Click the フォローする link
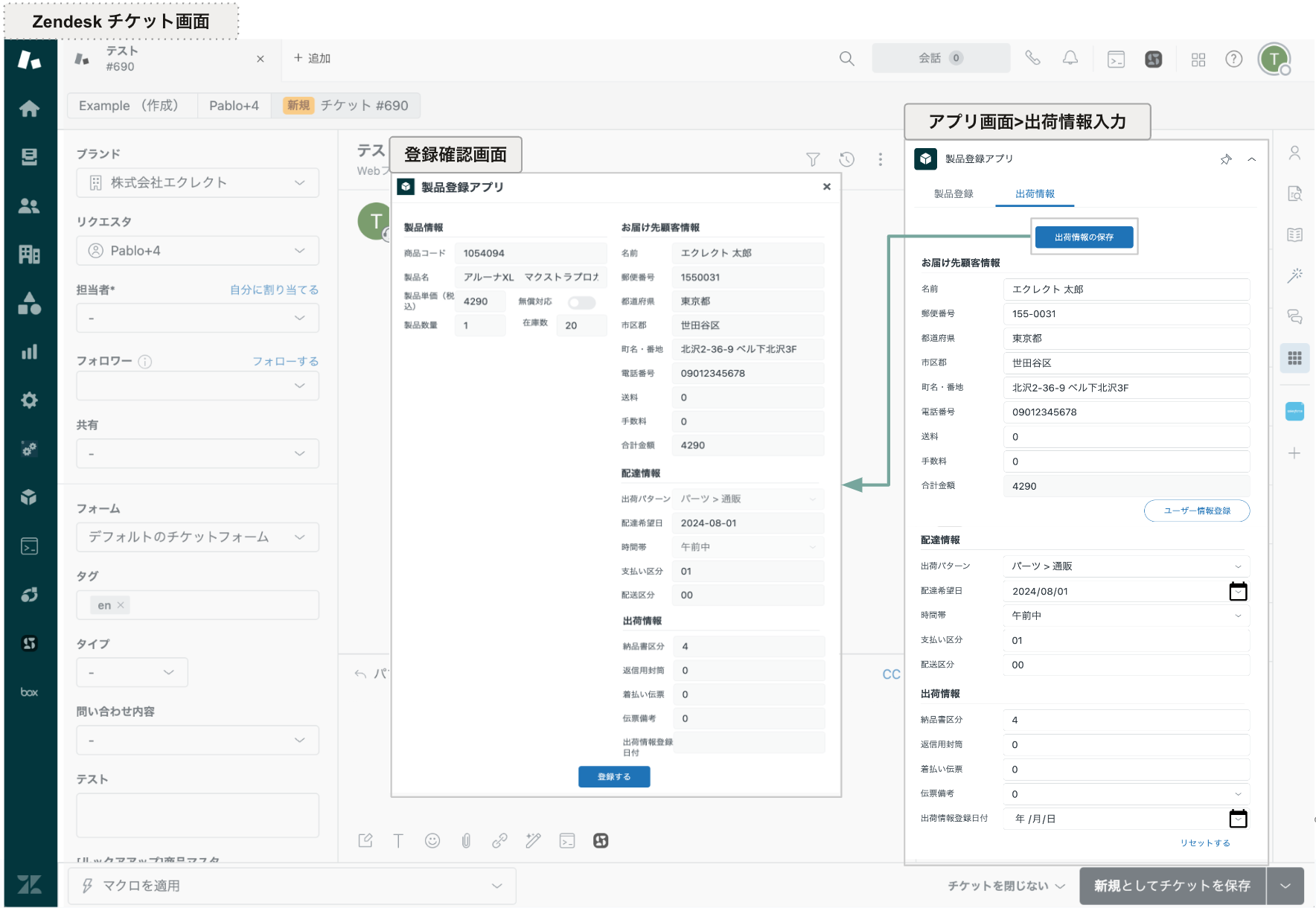 click(285, 361)
